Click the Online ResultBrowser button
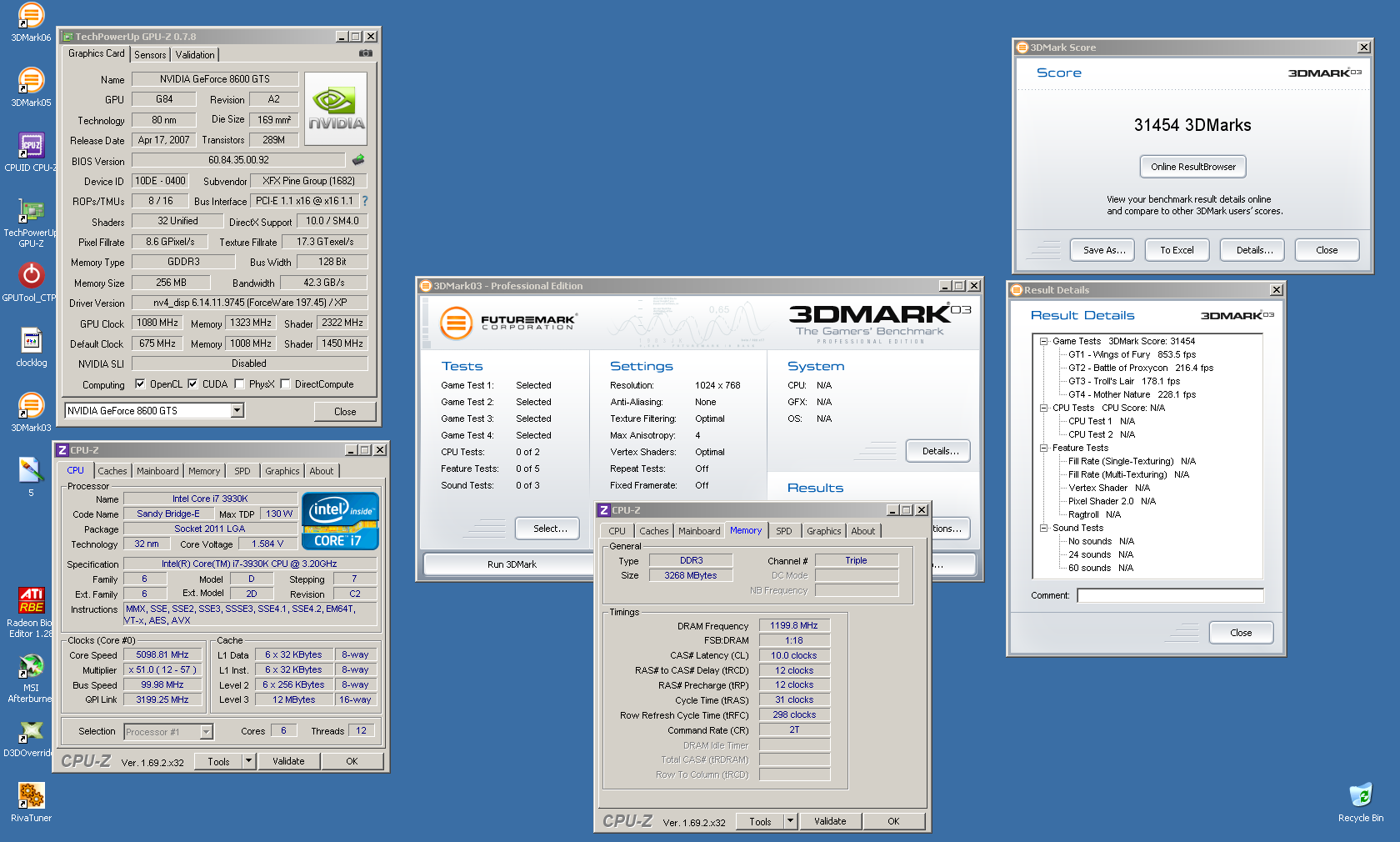This screenshot has height=842, width=1400. pyautogui.click(x=1193, y=167)
